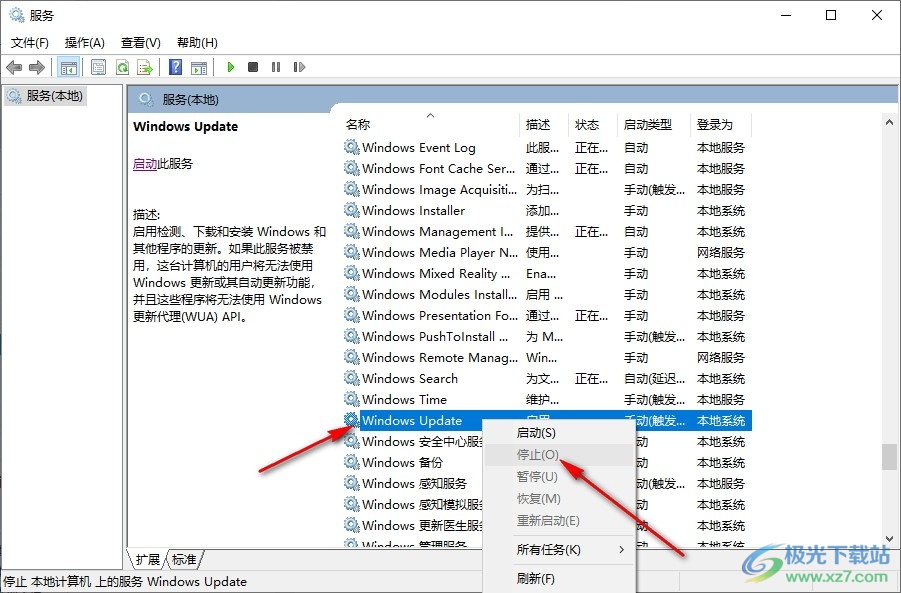This screenshot has width=901, height=593.
Task: Click the scroll up arrow of services list
Action: coord(890,122)
